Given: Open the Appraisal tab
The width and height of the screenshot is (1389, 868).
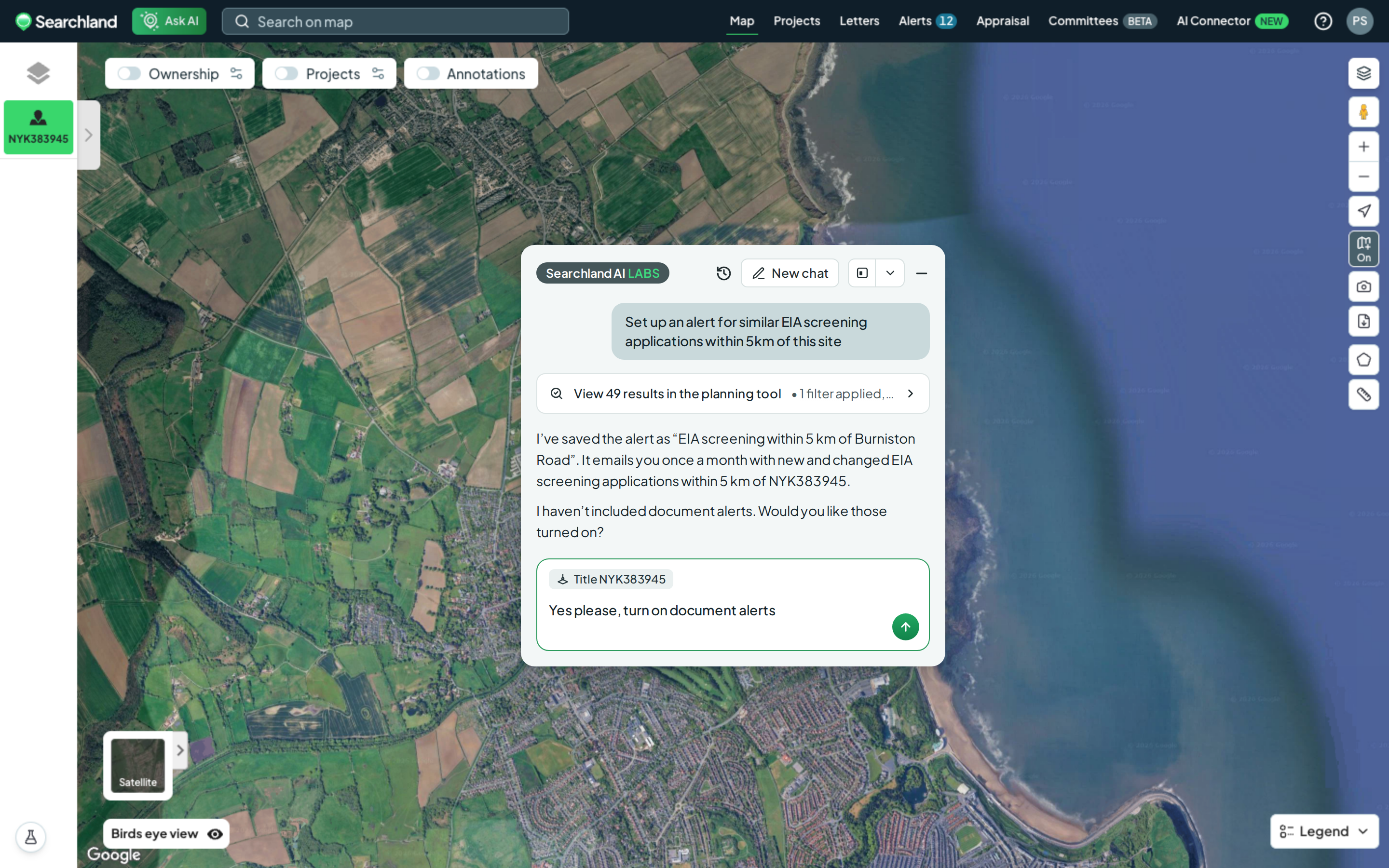Looking at the screenshot, I should (x=1003, y=21).
